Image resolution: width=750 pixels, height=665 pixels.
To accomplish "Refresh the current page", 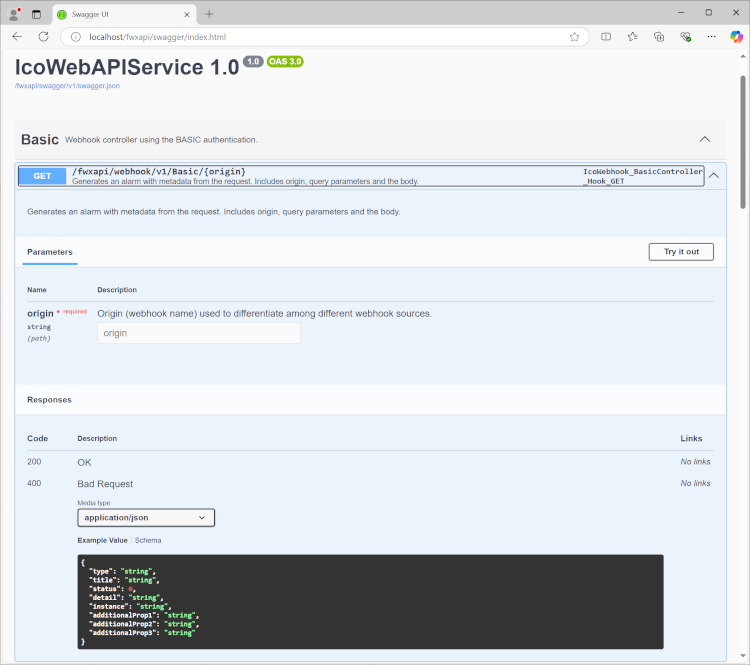I will click(44, 37).
